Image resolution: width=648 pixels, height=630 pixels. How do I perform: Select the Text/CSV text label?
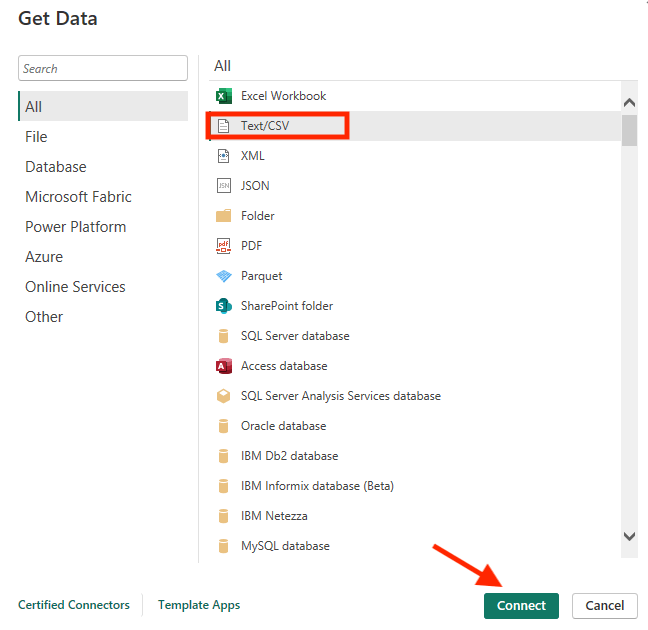pos(265,126)
